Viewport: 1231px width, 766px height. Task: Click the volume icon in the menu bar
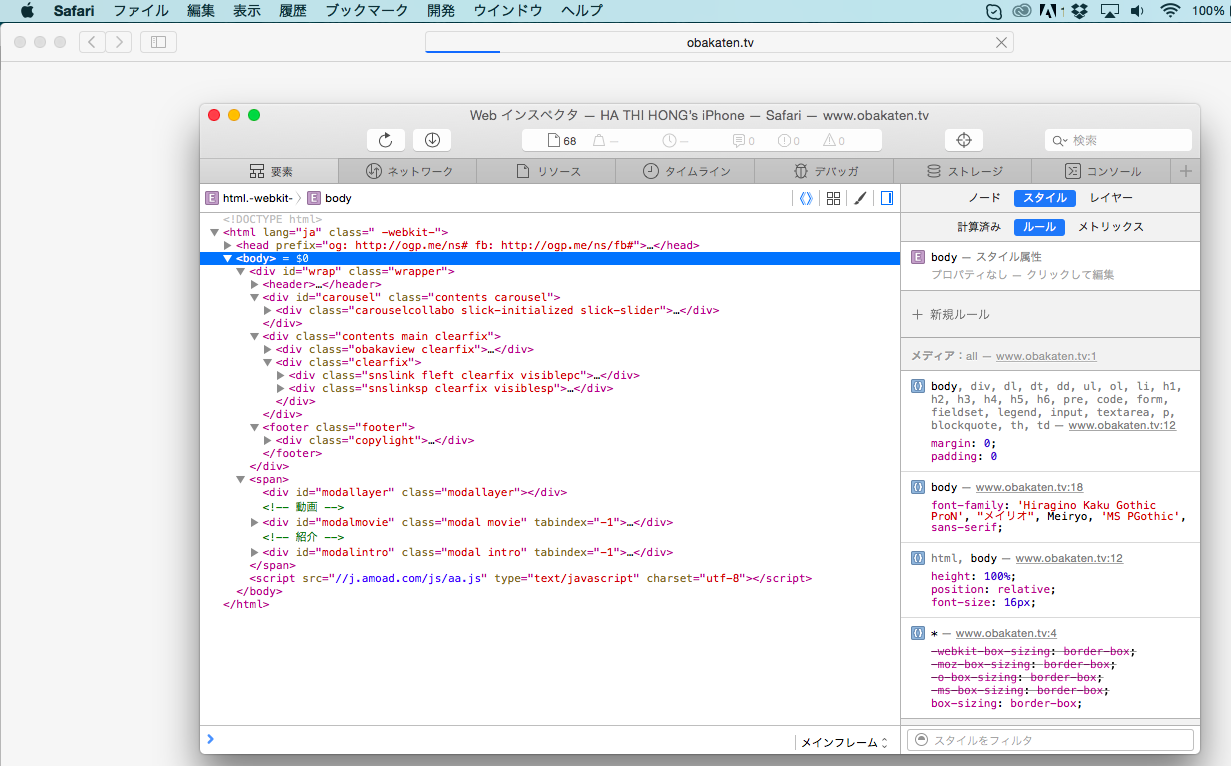coord(1137,11)
